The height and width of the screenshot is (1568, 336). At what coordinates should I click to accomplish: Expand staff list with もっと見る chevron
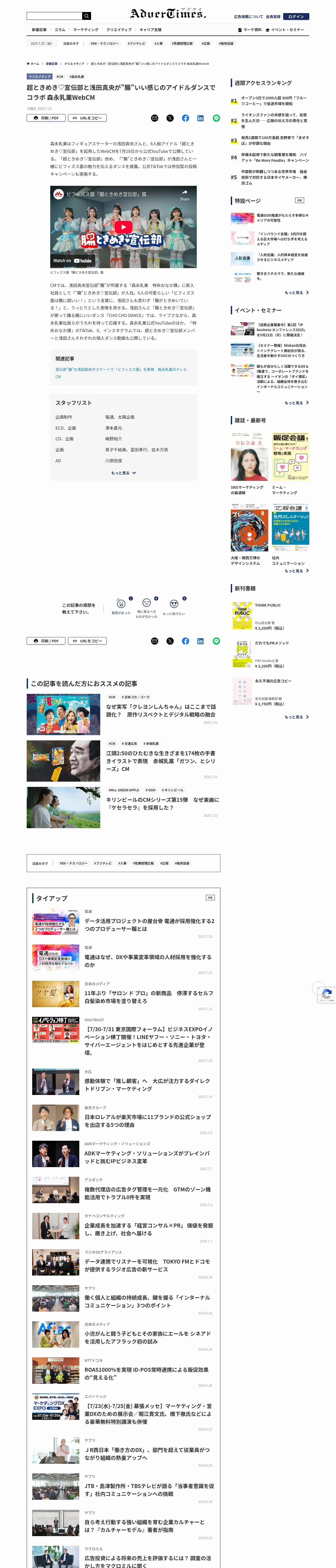point(124,473)
